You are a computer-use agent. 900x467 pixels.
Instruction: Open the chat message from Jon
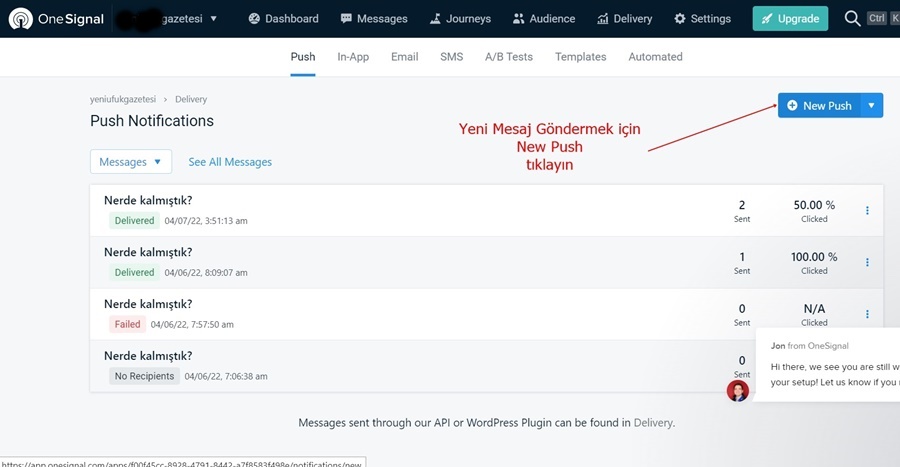pyautogui.click(x=828, y=365)
